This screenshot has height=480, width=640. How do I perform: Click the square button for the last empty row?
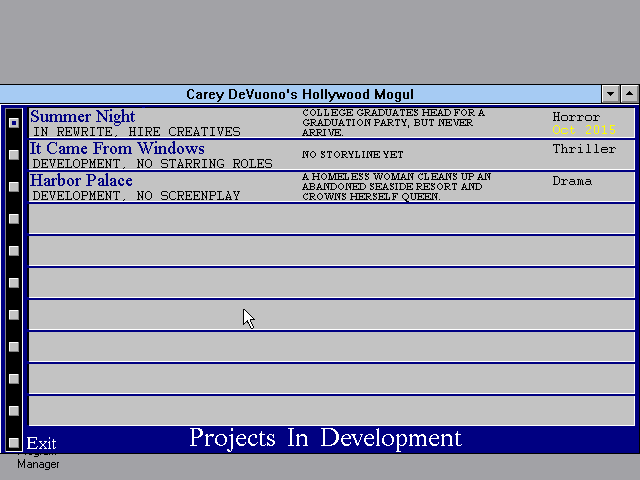(x=14, y=411)
